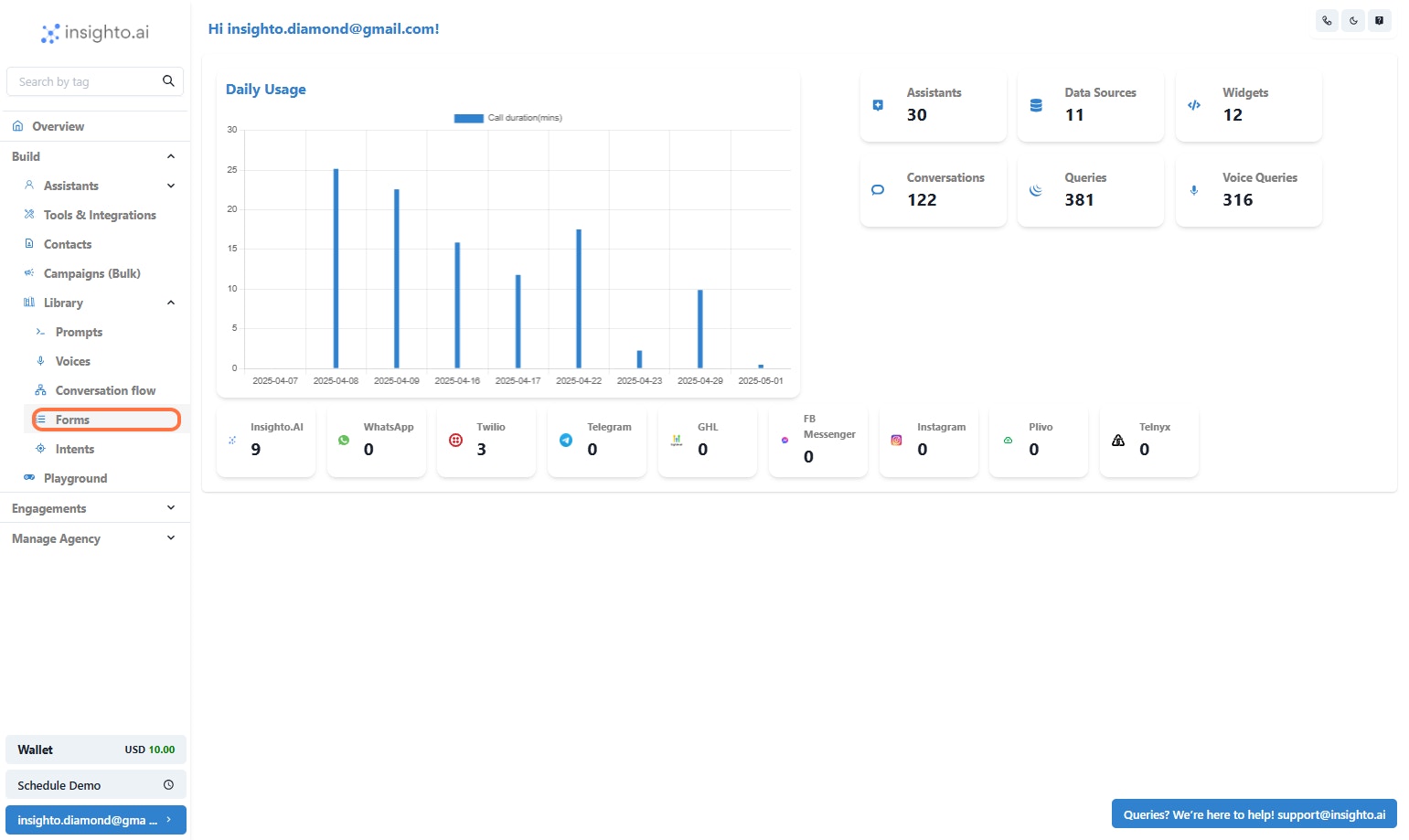The width and height of the screenshot is (1409, 840).
Task: Click the WhatsApp channel icon
Action: [344, 441]
